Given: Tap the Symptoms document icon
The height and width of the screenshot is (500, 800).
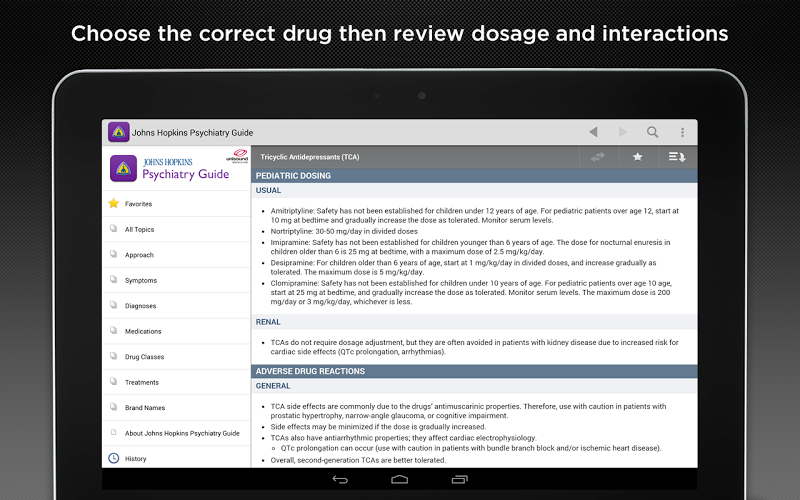Looking at the screenshot, I should 114,280.
